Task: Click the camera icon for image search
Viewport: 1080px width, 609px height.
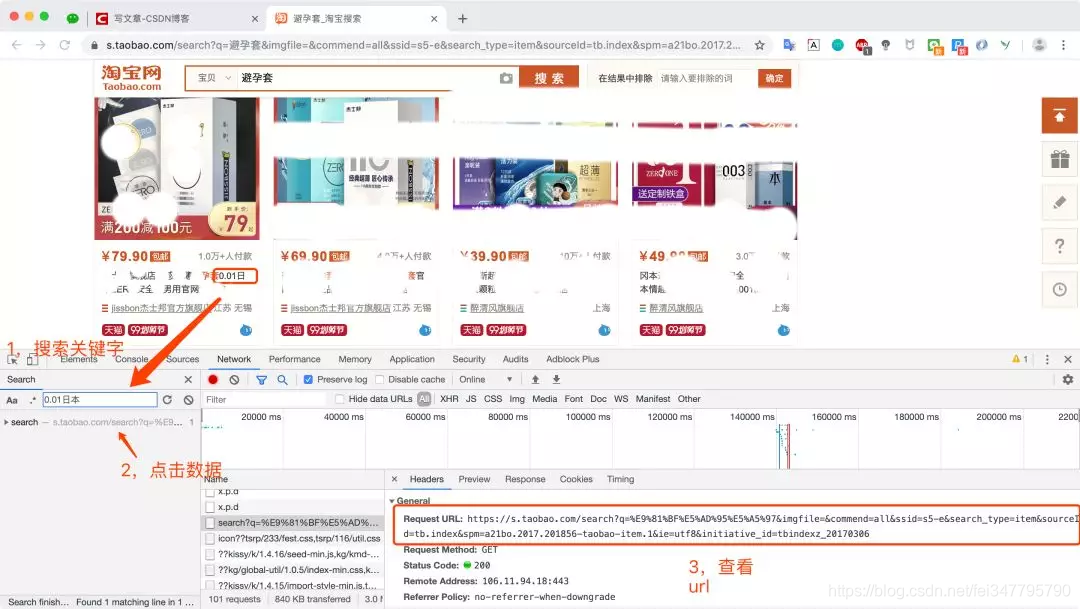Action: 507,77
